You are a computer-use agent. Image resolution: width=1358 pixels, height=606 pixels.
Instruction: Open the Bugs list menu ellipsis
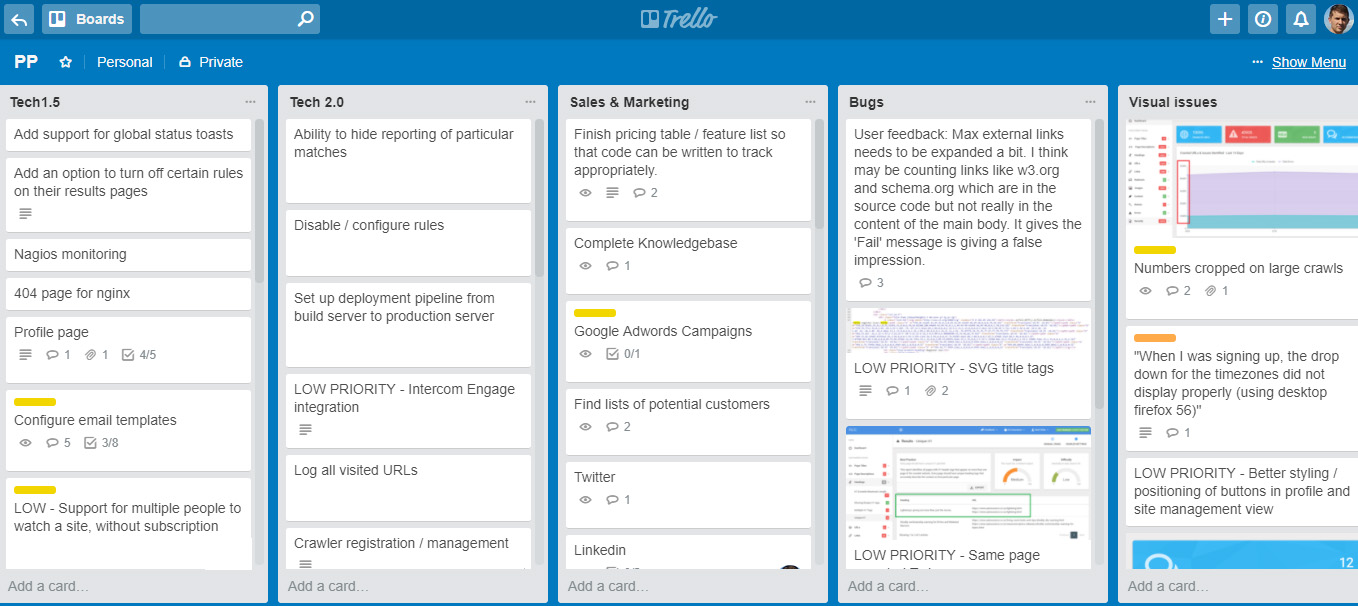[x=1090, y=102]
